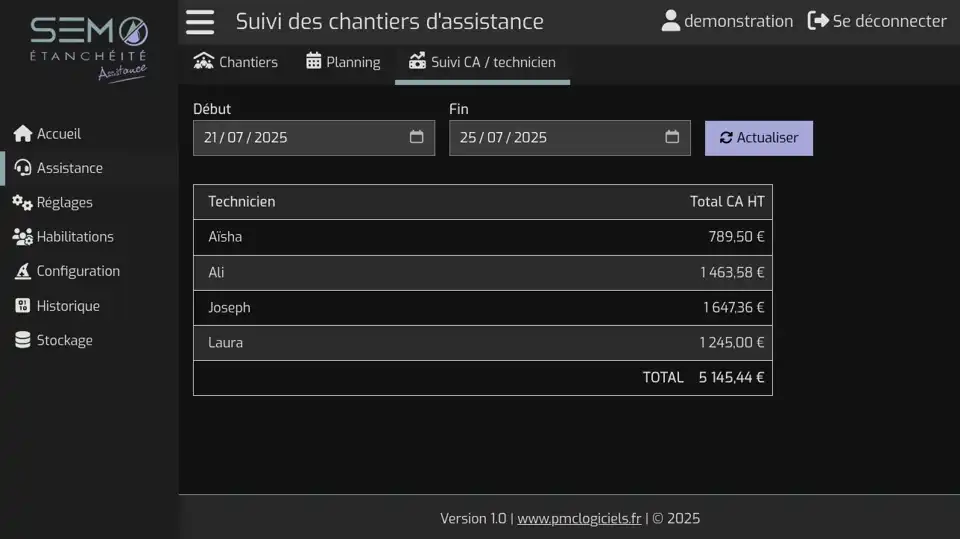
Task: Click the Accueil home icon in sidebar
Action: coord(22,134)
